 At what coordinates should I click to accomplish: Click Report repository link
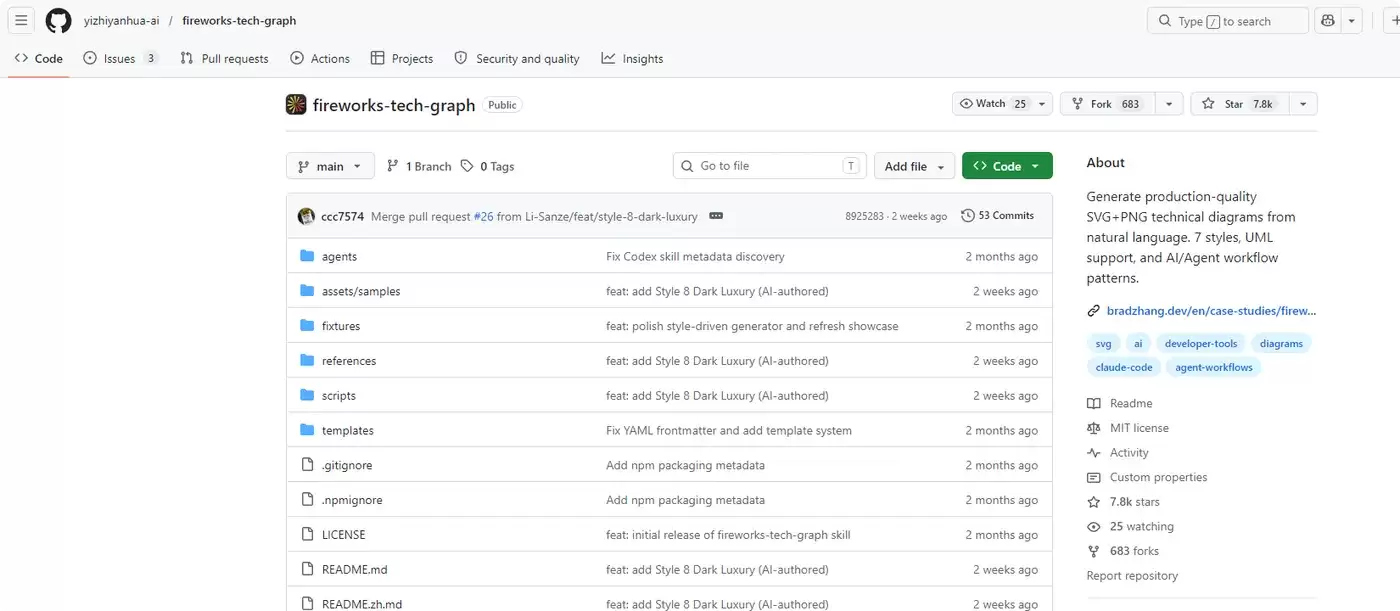1132,576
